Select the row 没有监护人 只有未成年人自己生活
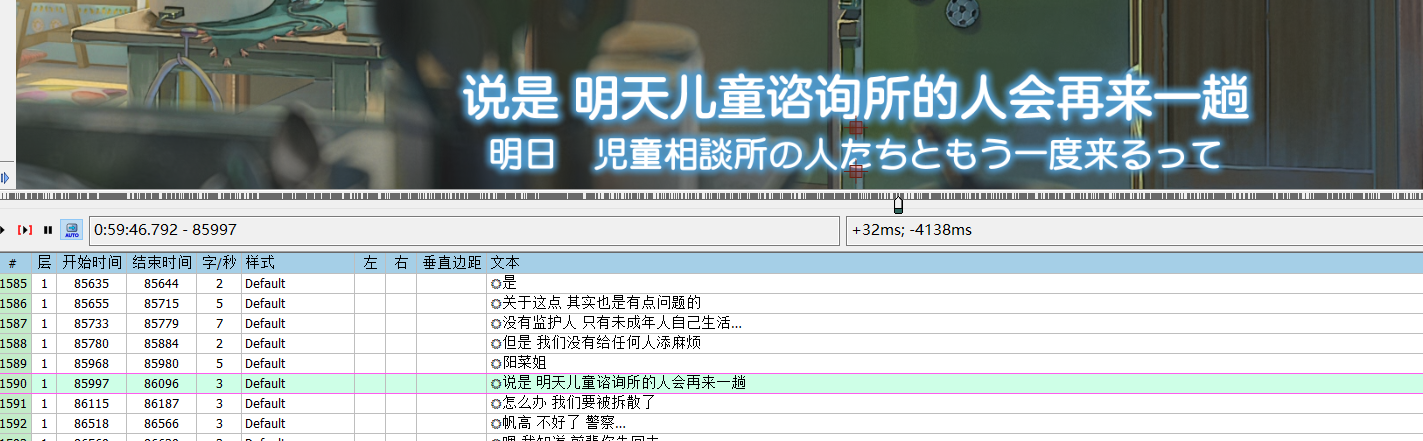The height and width of the screenshot is (441, 1423). tap(711, 323)
